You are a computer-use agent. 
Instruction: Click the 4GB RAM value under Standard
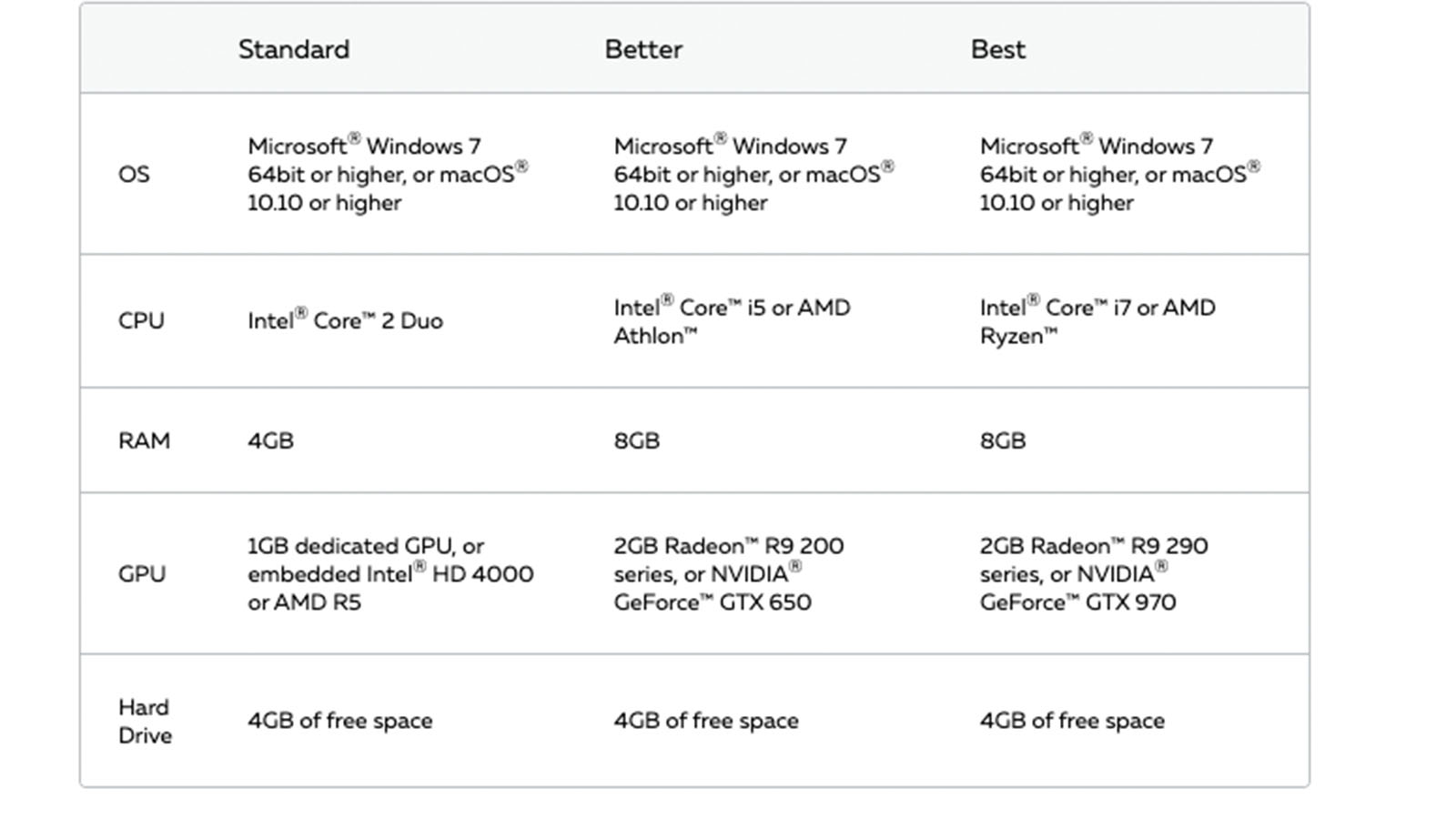[270, 440]
